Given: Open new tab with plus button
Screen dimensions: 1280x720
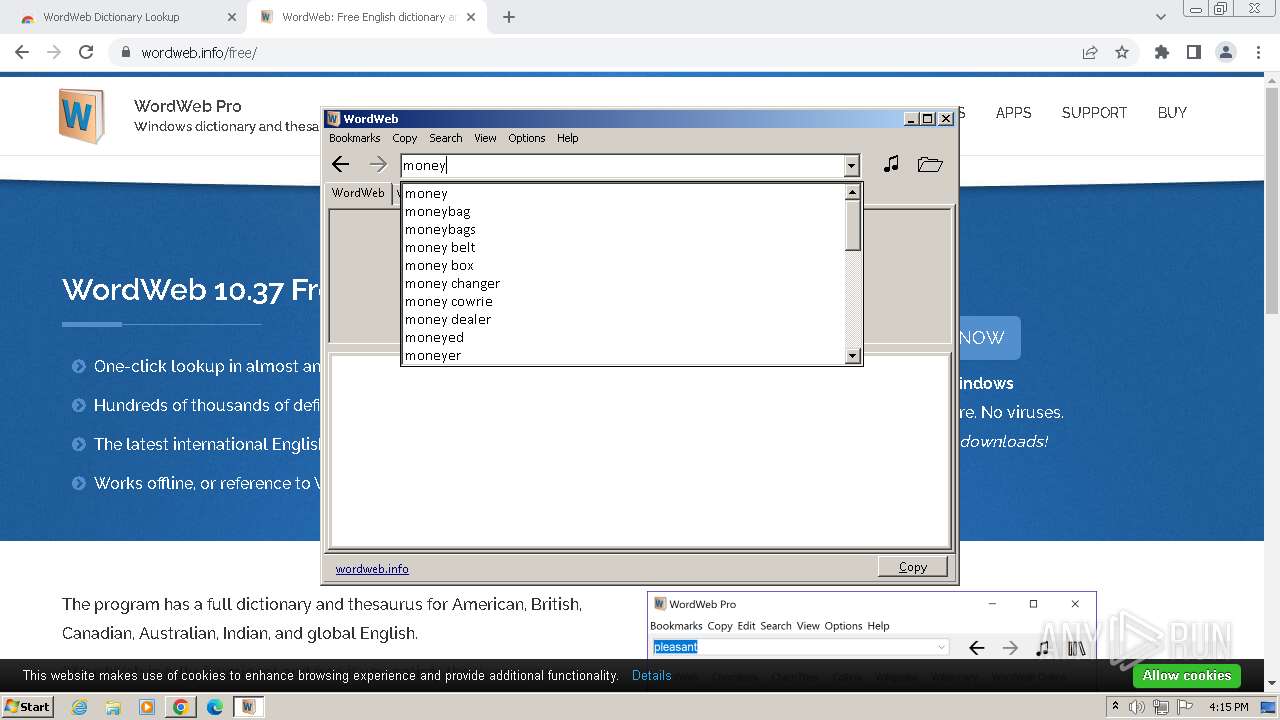Looking at the screenshot, I should (x=509, y=17).
